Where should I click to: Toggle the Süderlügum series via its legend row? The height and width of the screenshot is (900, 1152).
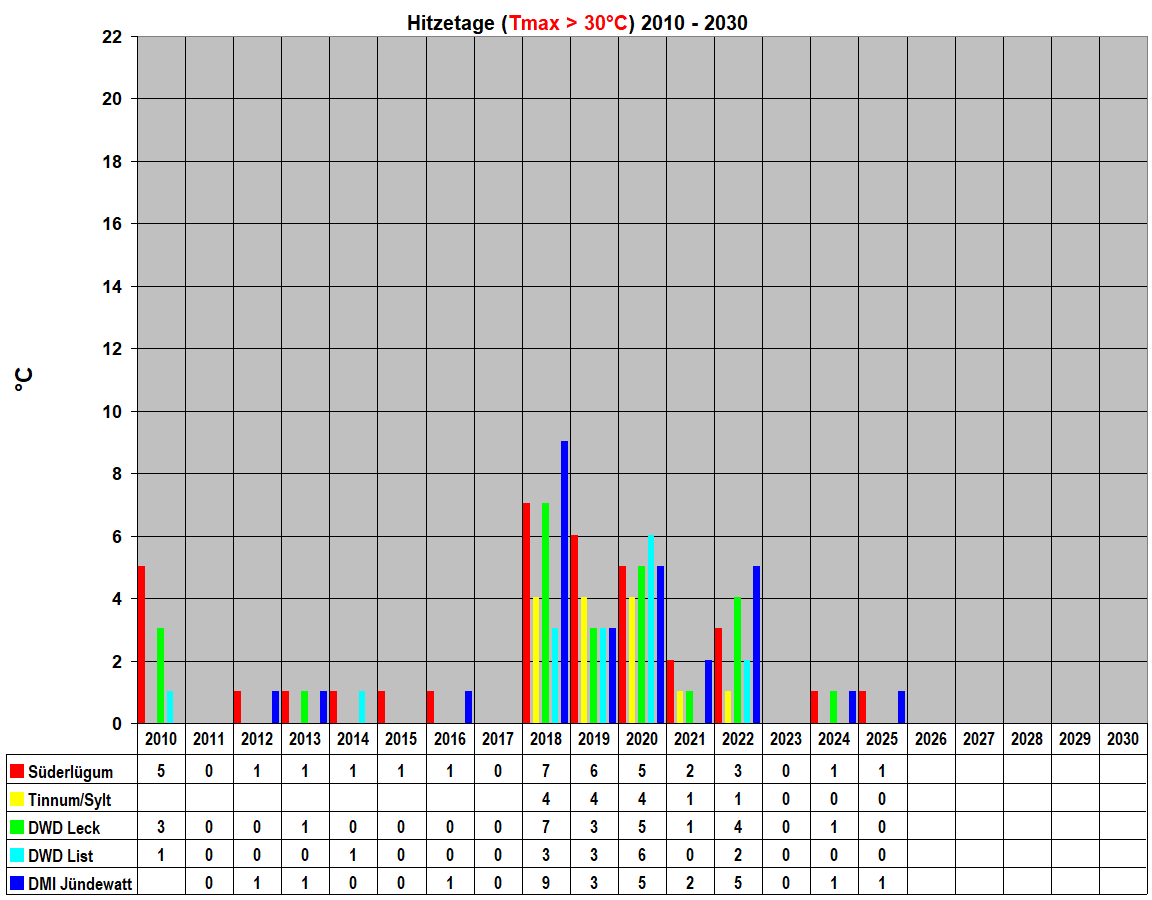click(x=65, y=771)
